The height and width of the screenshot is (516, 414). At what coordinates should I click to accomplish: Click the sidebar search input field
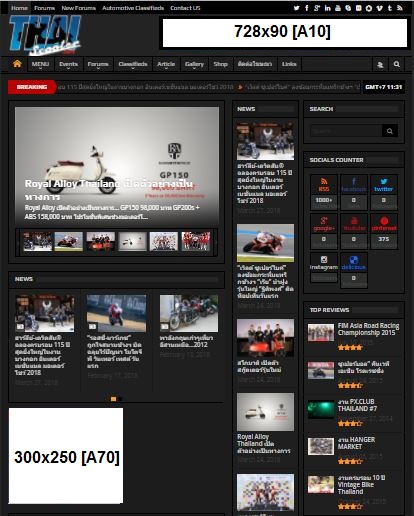(346, 131)
